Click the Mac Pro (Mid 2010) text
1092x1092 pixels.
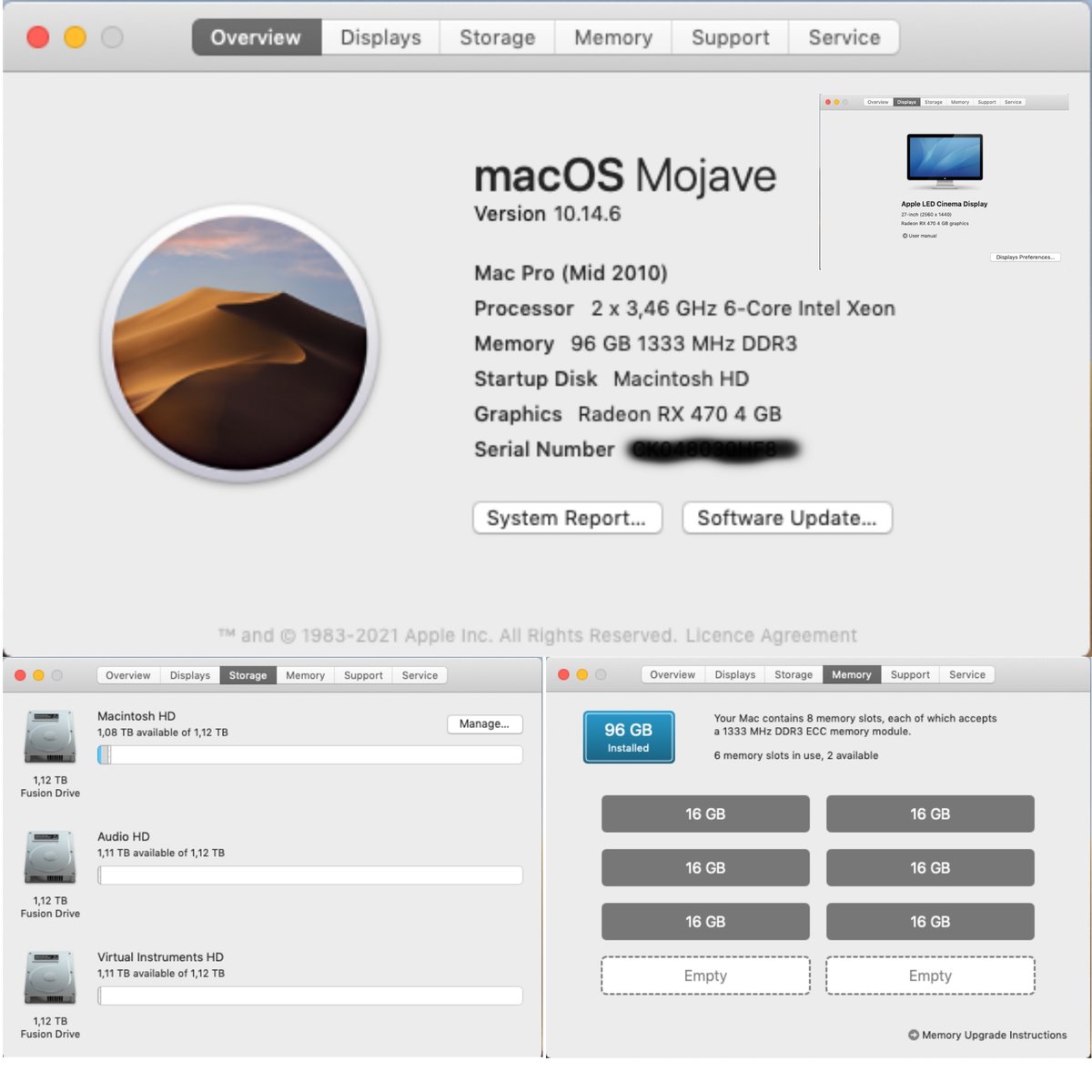(571, 273)
